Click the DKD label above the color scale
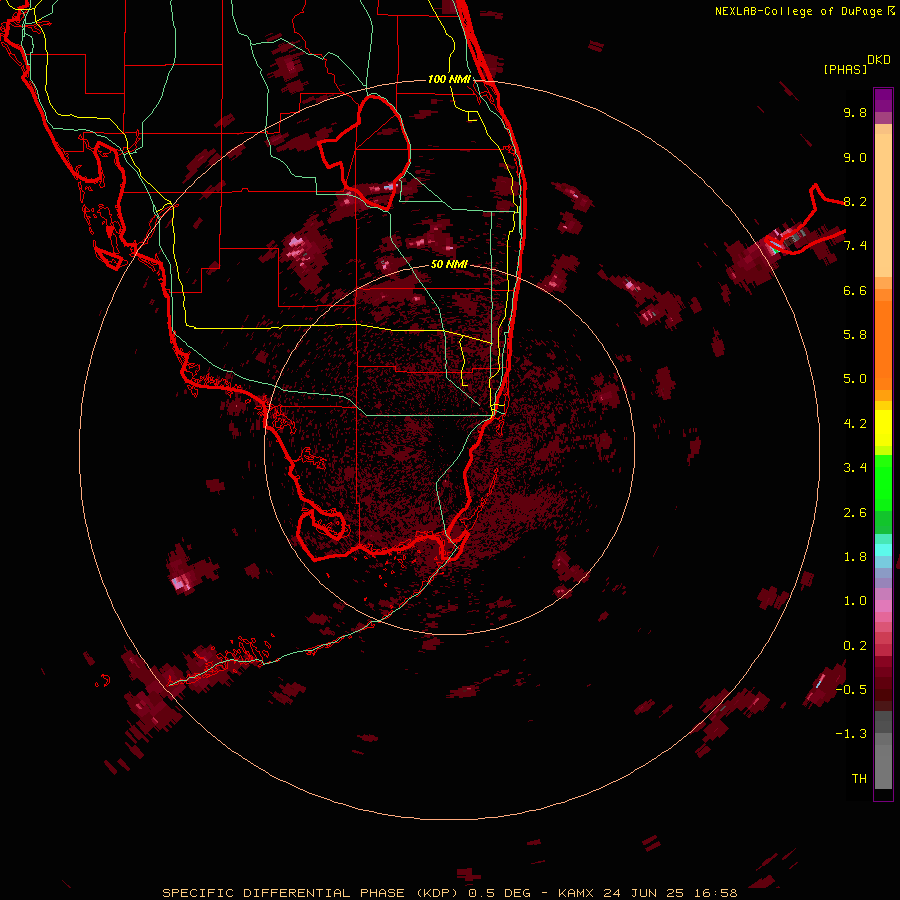Image resolution: width=900 pixels, height=900 pixels. pos(878,60)
